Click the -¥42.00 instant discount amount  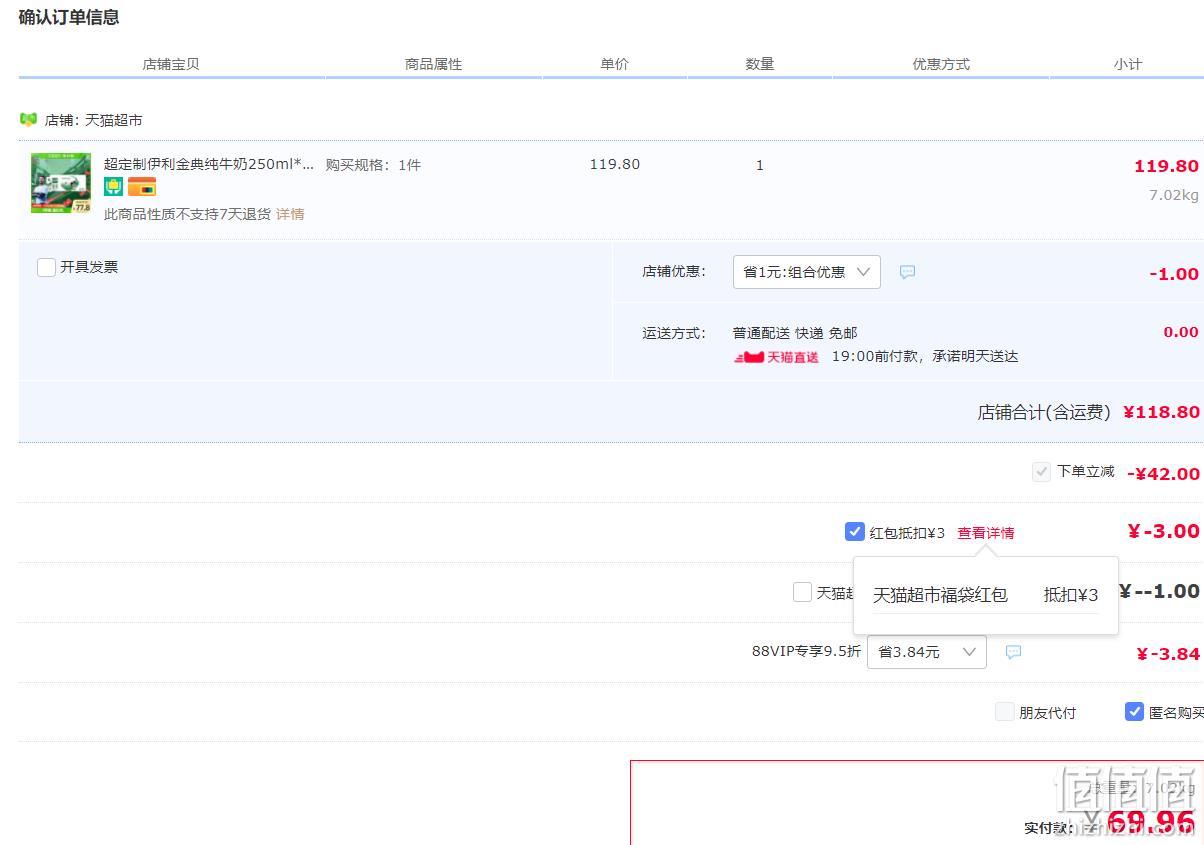(x=1163, y=474)
